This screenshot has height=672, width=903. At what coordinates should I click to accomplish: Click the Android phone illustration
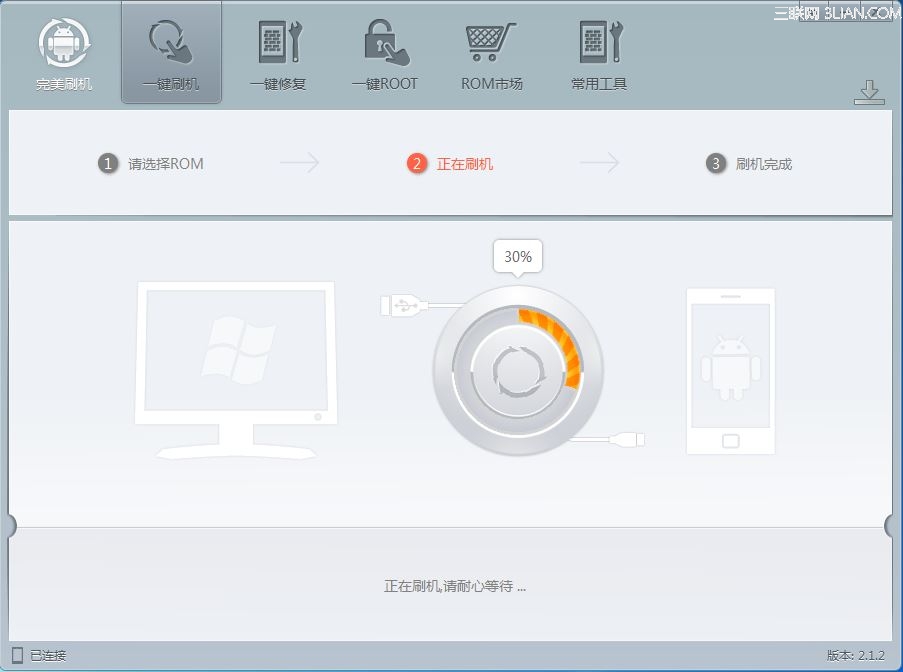pyautogui.click(x=730, y=371)
